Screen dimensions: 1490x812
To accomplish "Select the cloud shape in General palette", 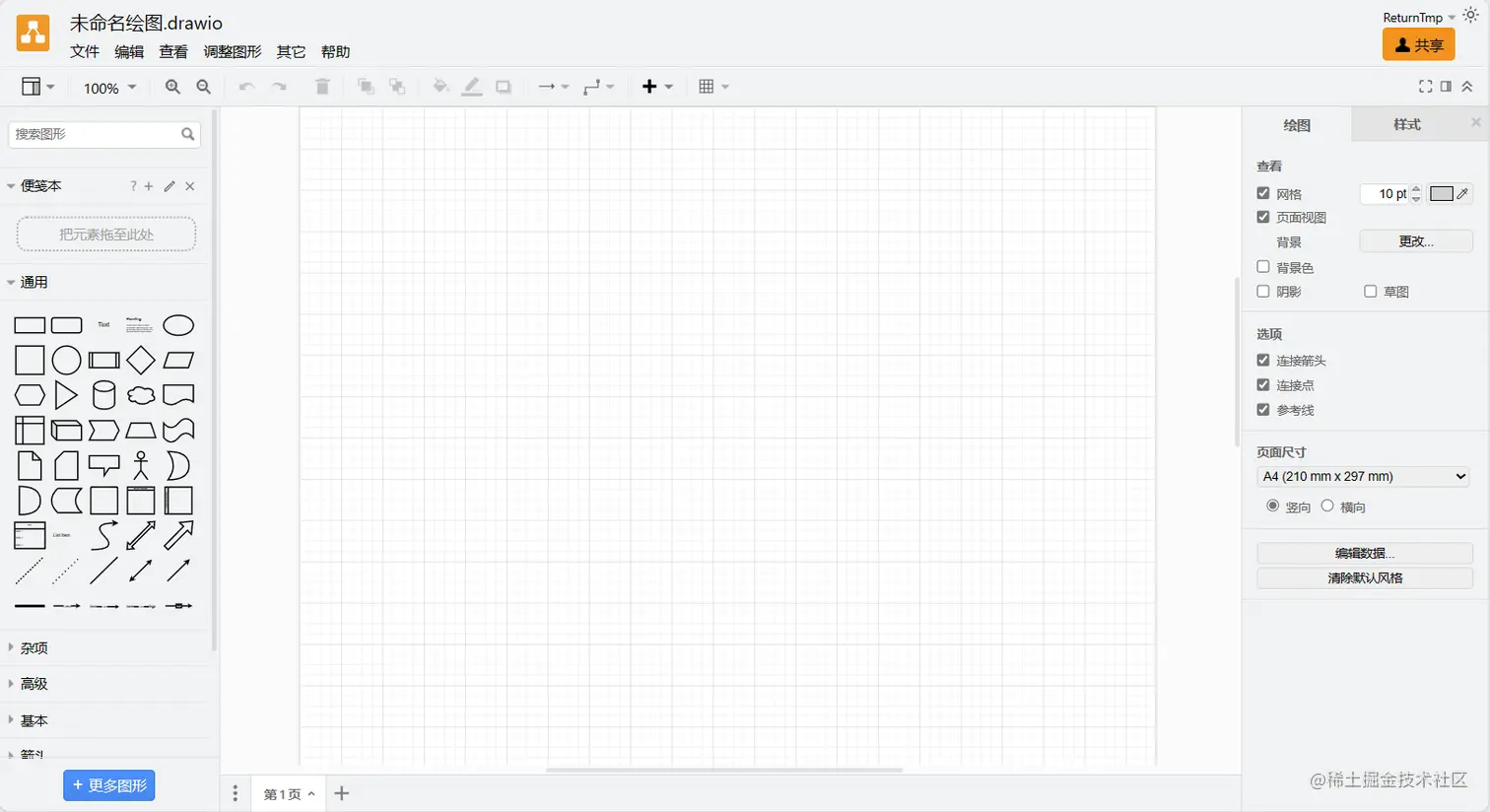I will coord(141,395).
